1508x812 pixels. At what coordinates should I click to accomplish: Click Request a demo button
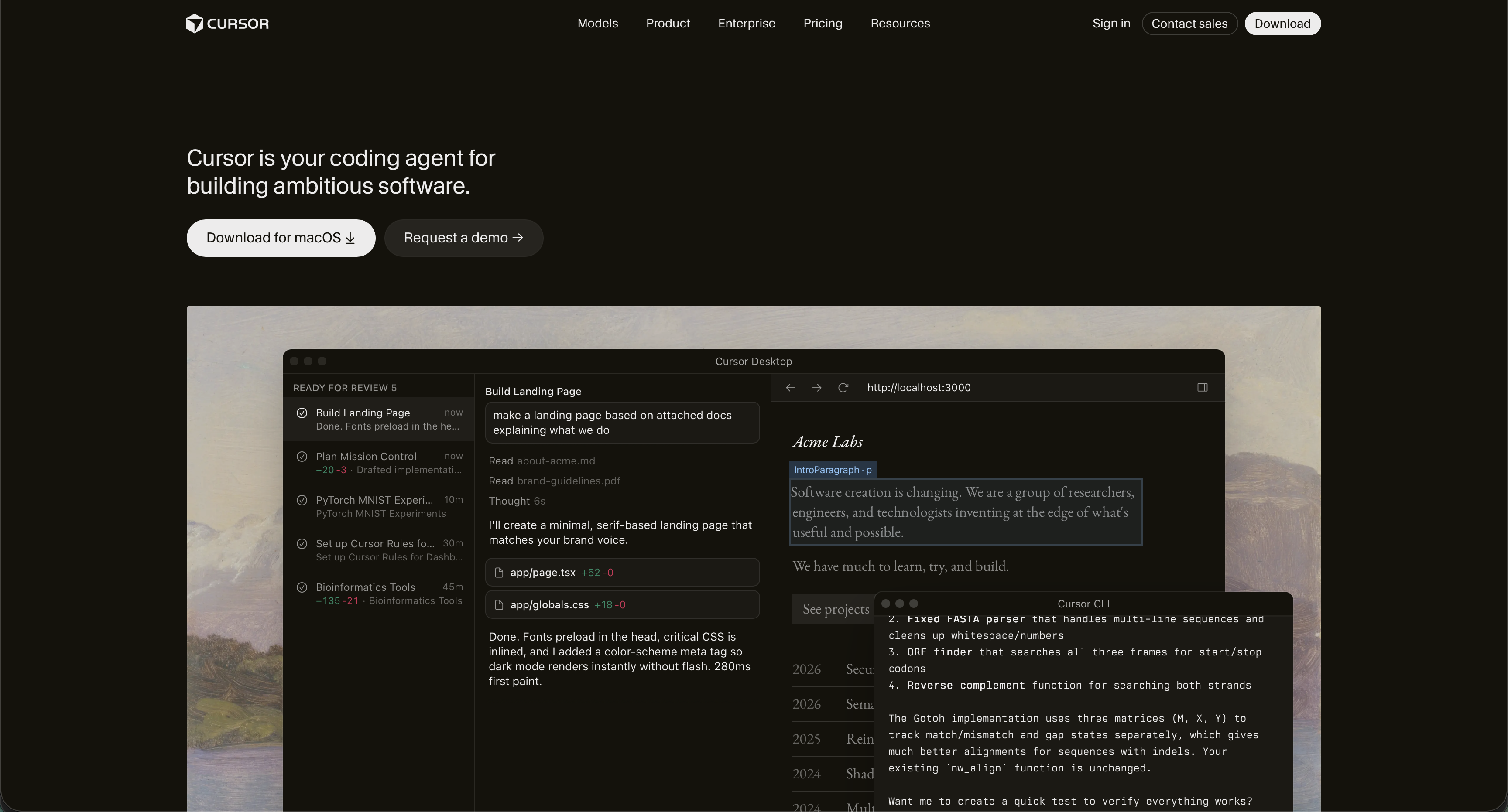[464, 238]
